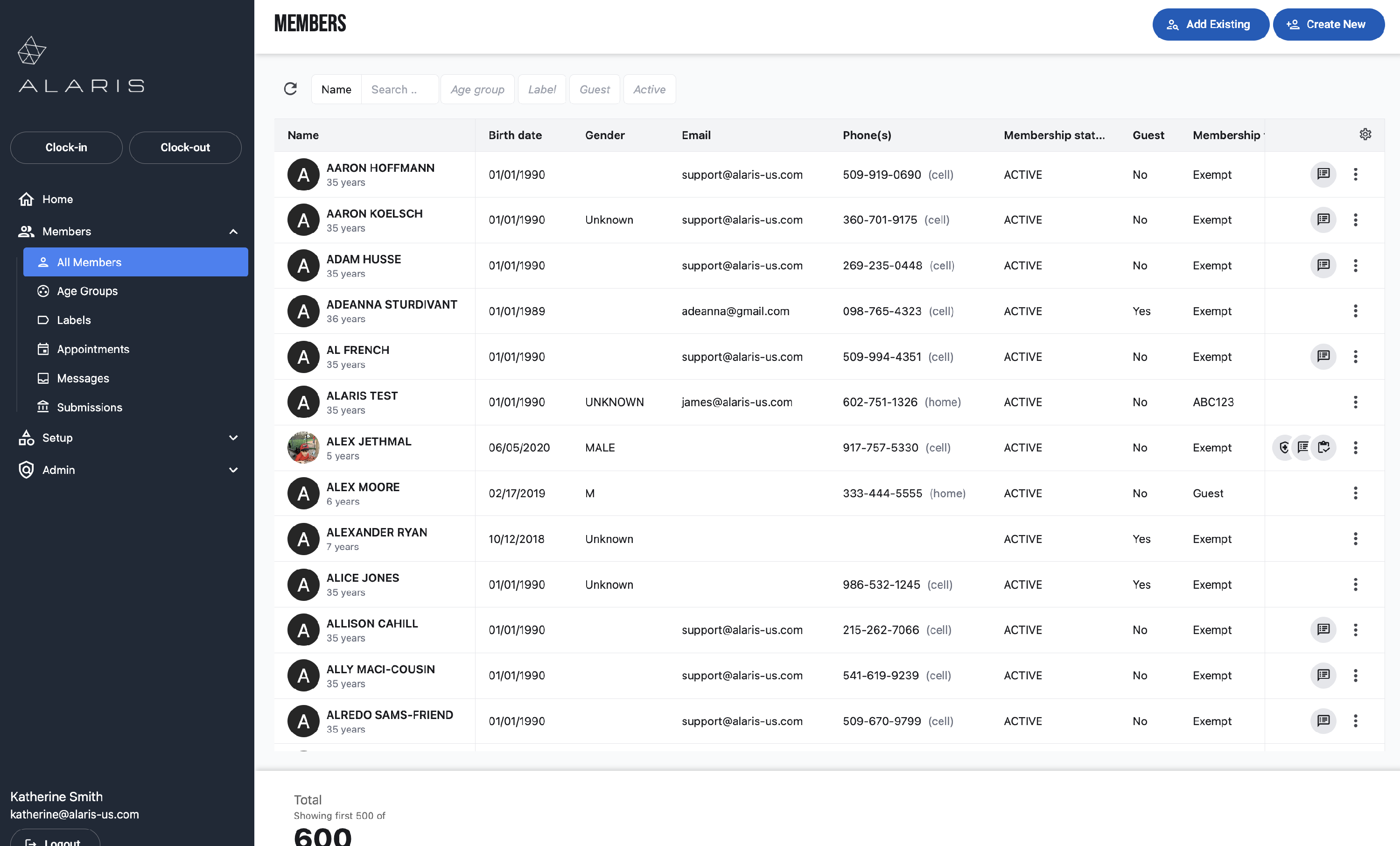Open kebab menu for Alice Jones
Screen dimensions: 1400x846
pyautogui.click(x=1355, y=585)
